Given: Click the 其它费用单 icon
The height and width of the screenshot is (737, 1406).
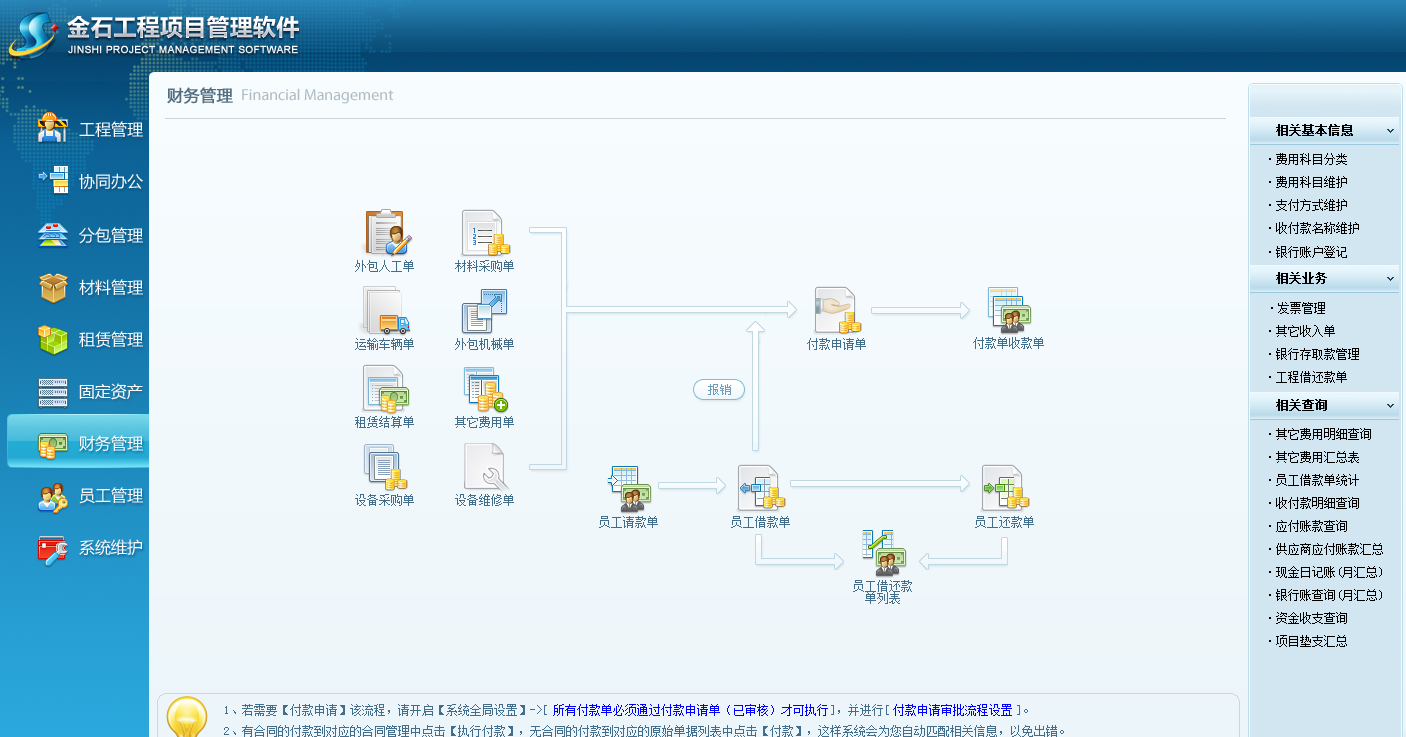Looking at the screenshot, I should (485, 389).
